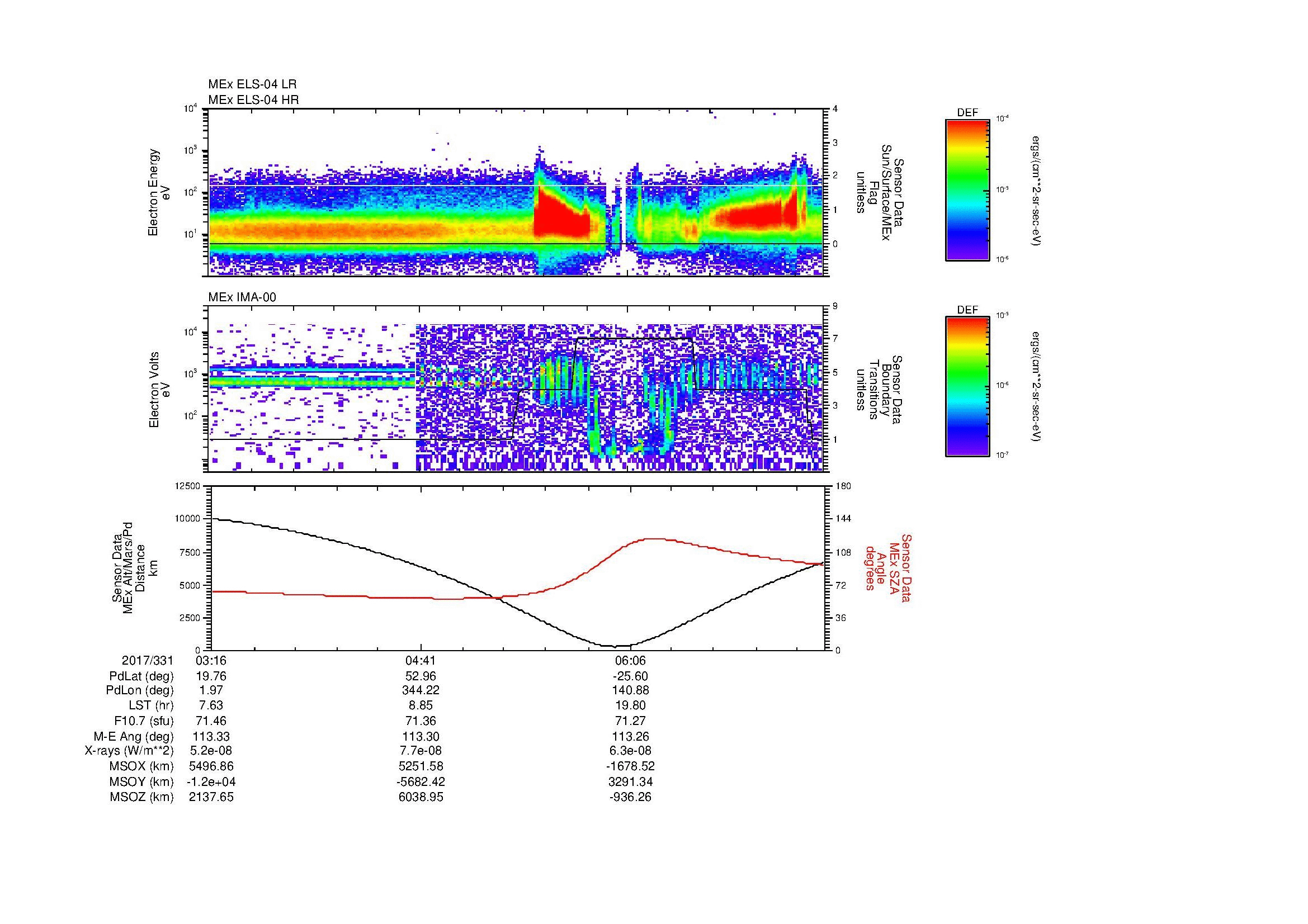
Task: Click the '06:06' time tick label
Action: 630,660
